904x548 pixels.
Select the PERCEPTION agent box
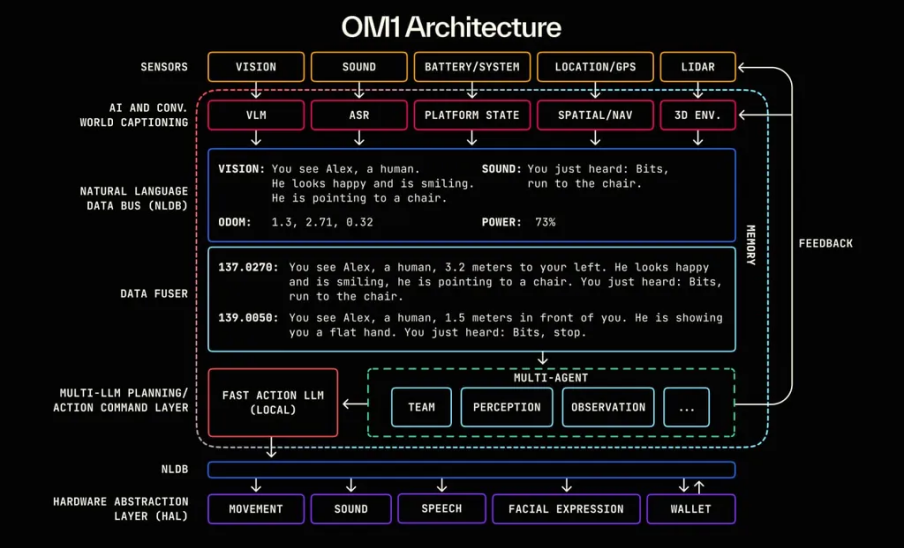506,407
